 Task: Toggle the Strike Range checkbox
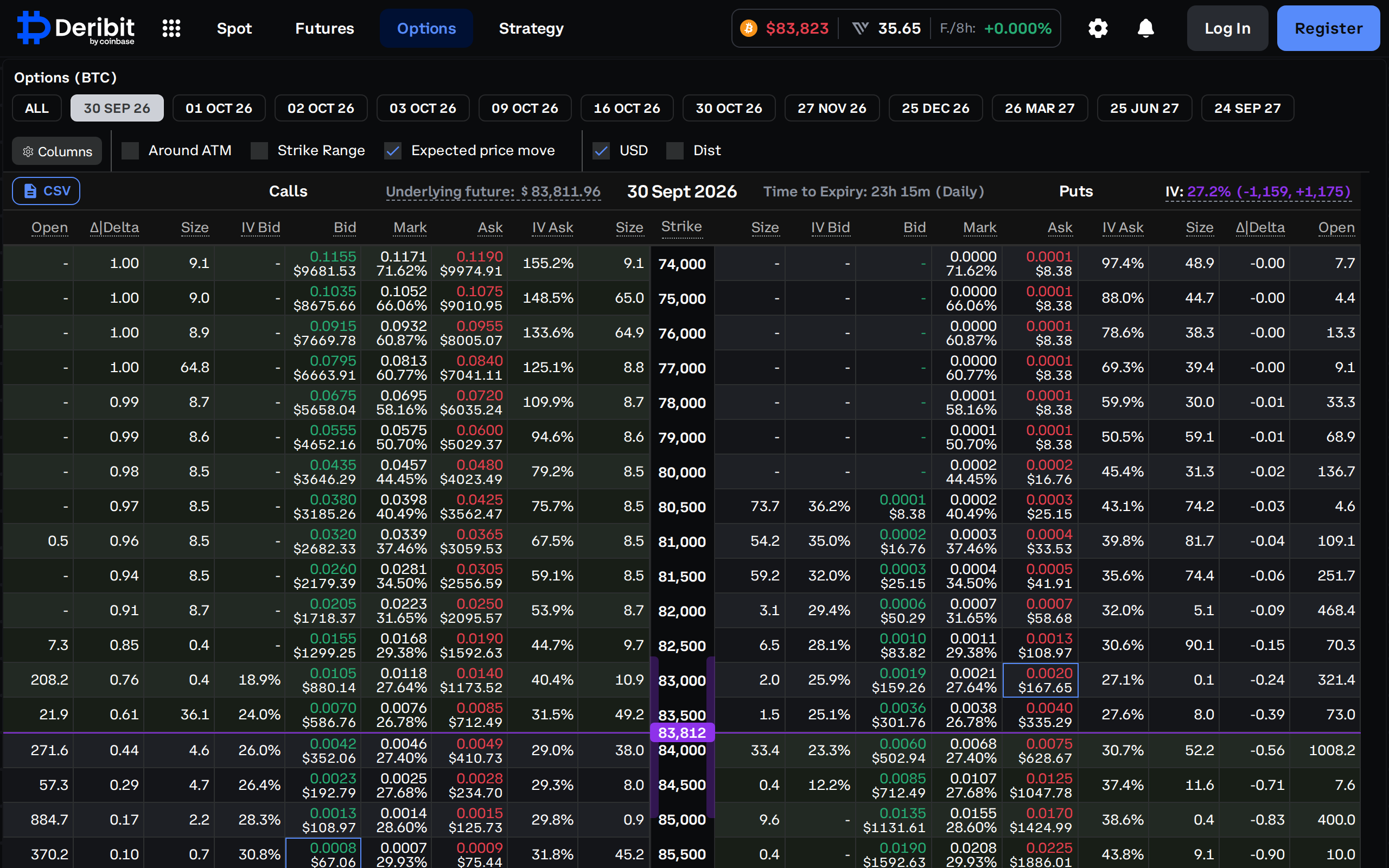click(259, 151)
